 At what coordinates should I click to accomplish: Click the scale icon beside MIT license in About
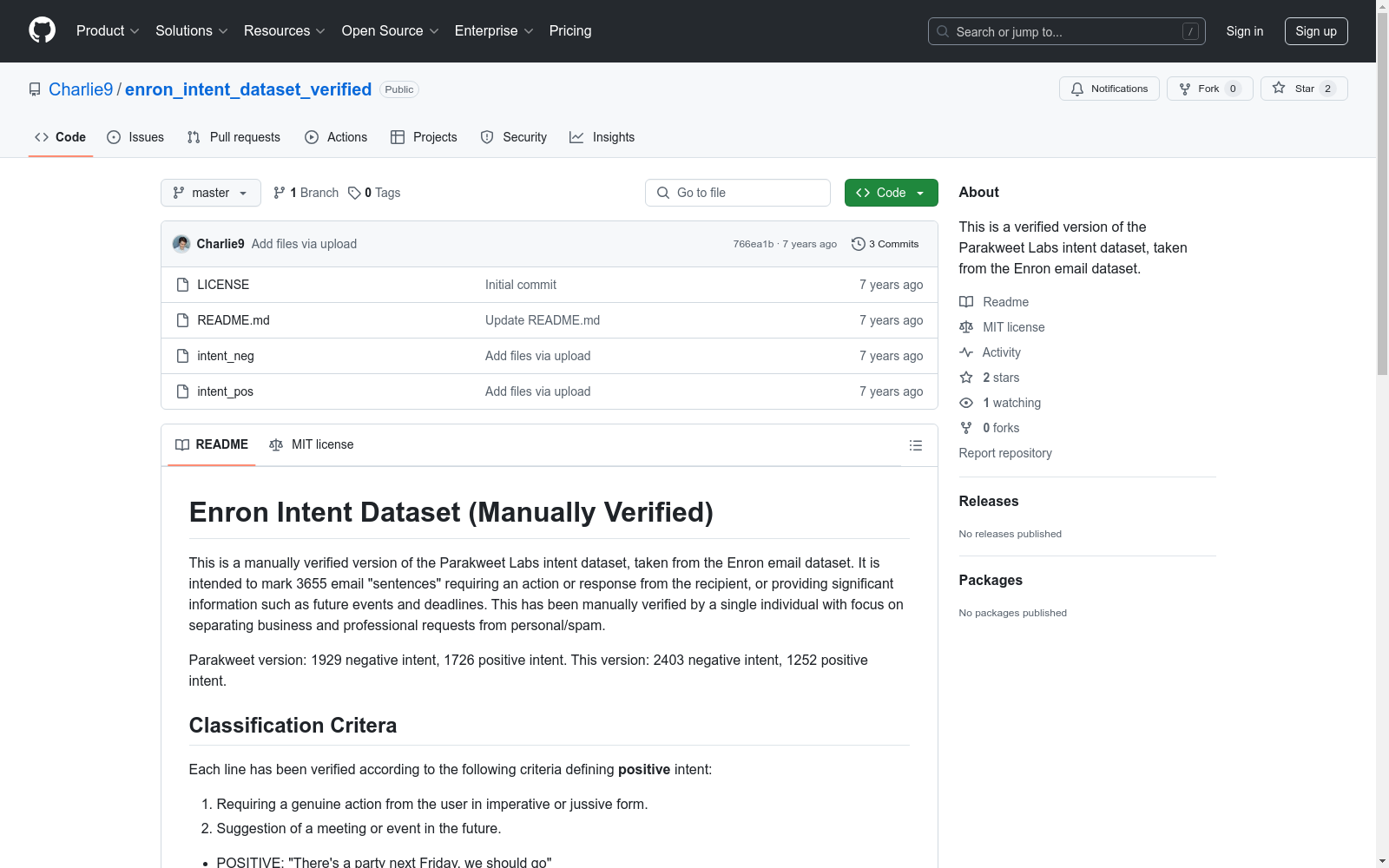966,327
